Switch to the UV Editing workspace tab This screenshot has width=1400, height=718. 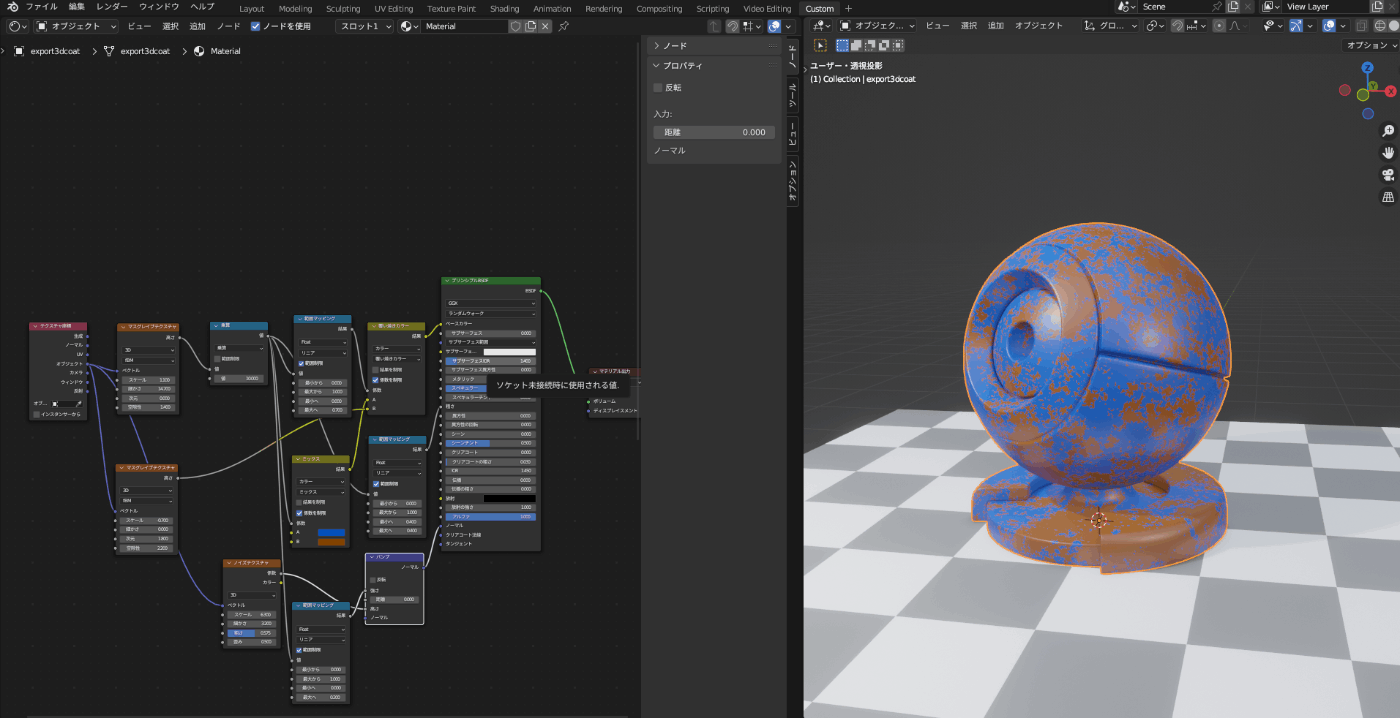[x=393, y=8]
